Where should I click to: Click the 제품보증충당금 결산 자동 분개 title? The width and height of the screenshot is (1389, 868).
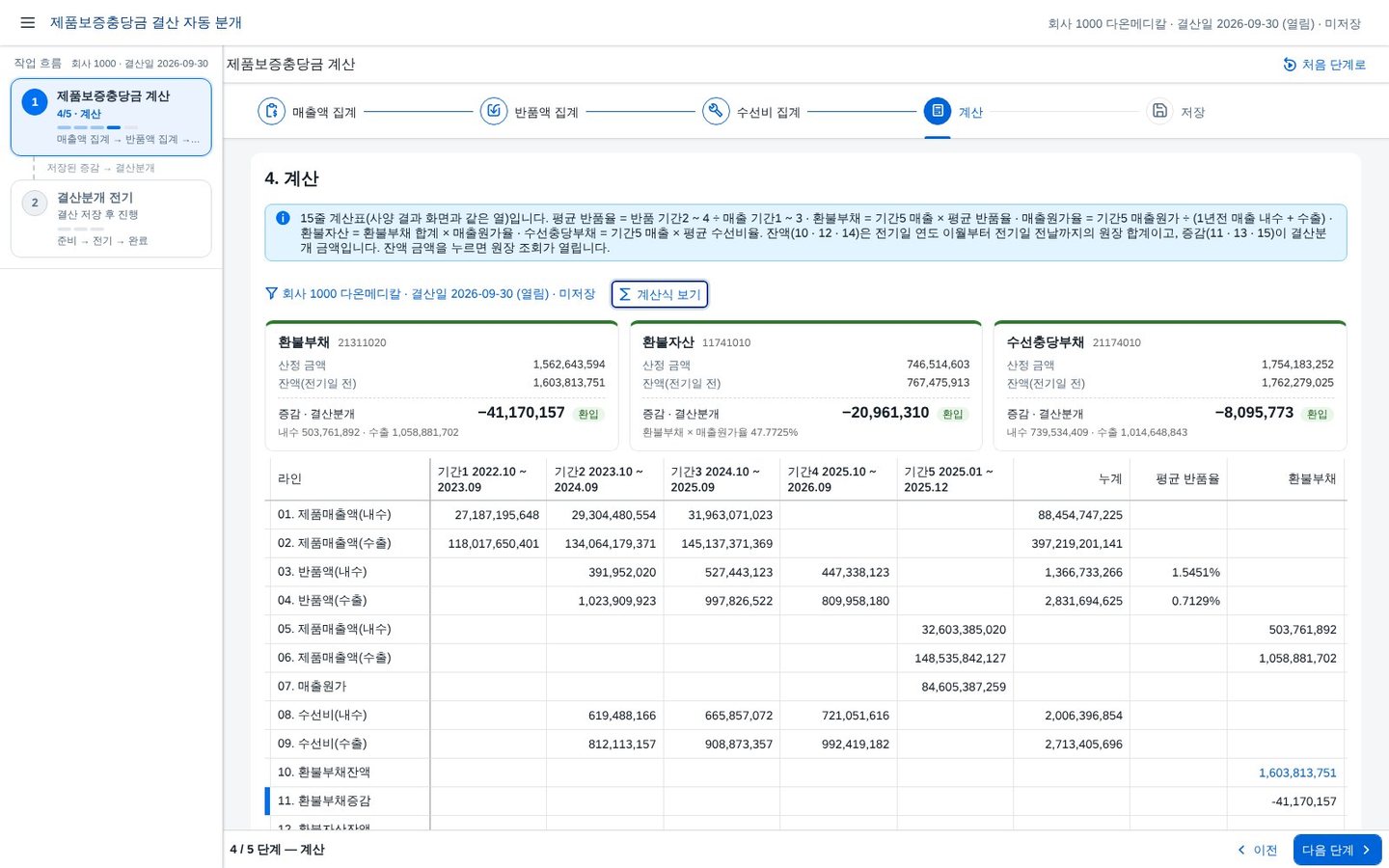pos(146,22)
